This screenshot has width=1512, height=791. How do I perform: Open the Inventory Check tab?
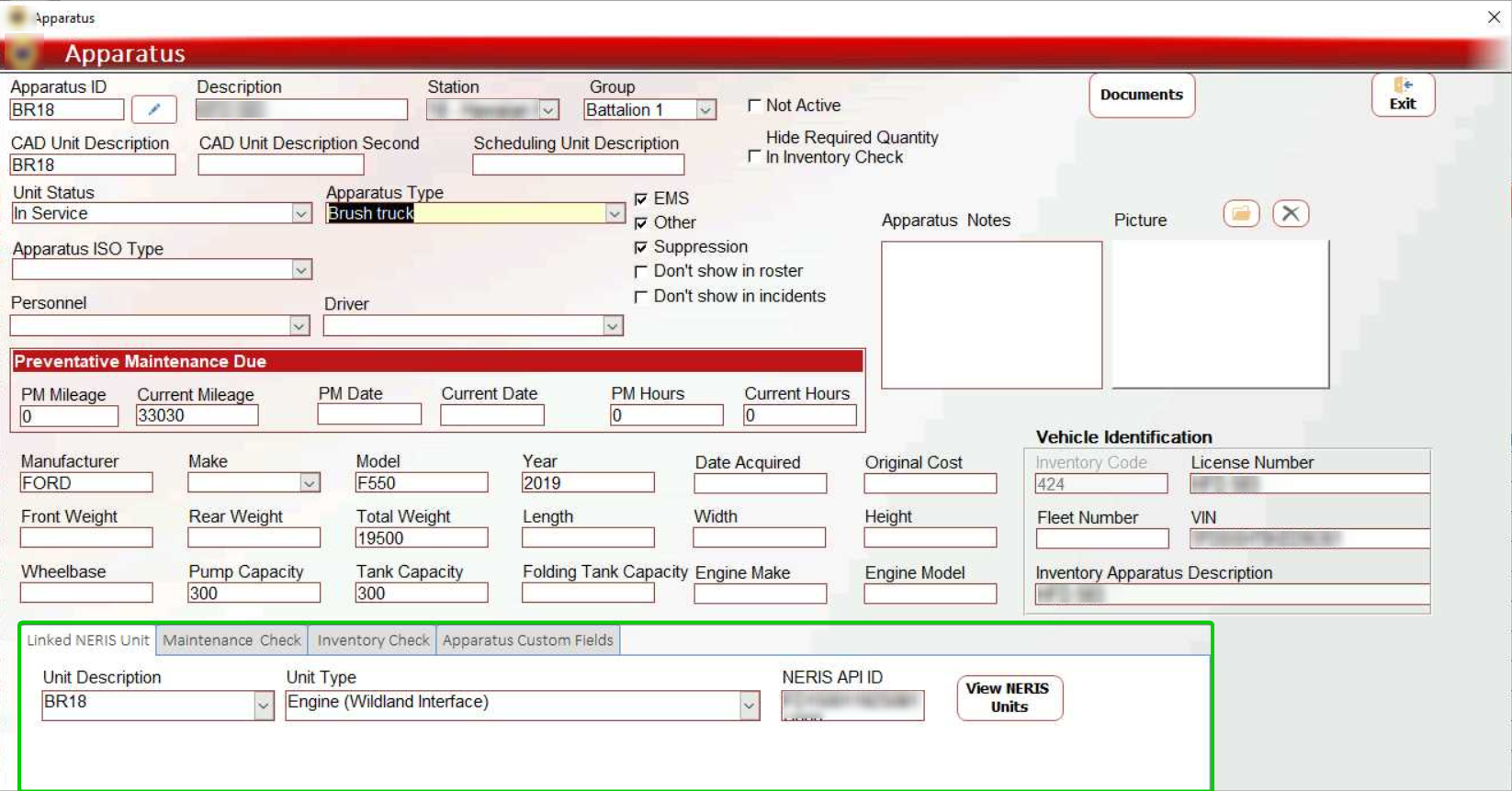click(x=373, y=640)
